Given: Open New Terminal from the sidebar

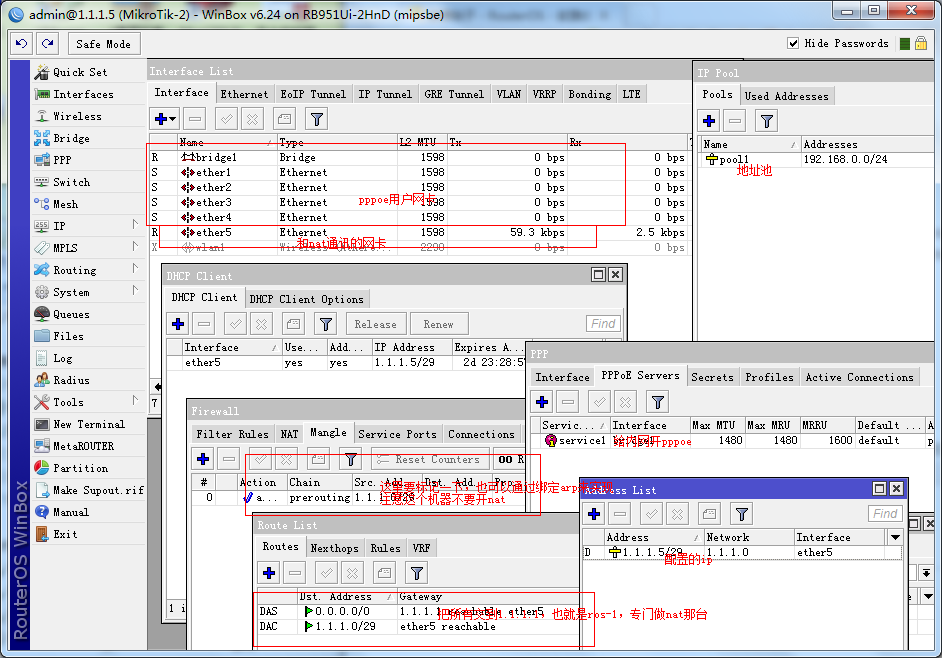Looking at the screenshot, I should click(x=88, y=424).
